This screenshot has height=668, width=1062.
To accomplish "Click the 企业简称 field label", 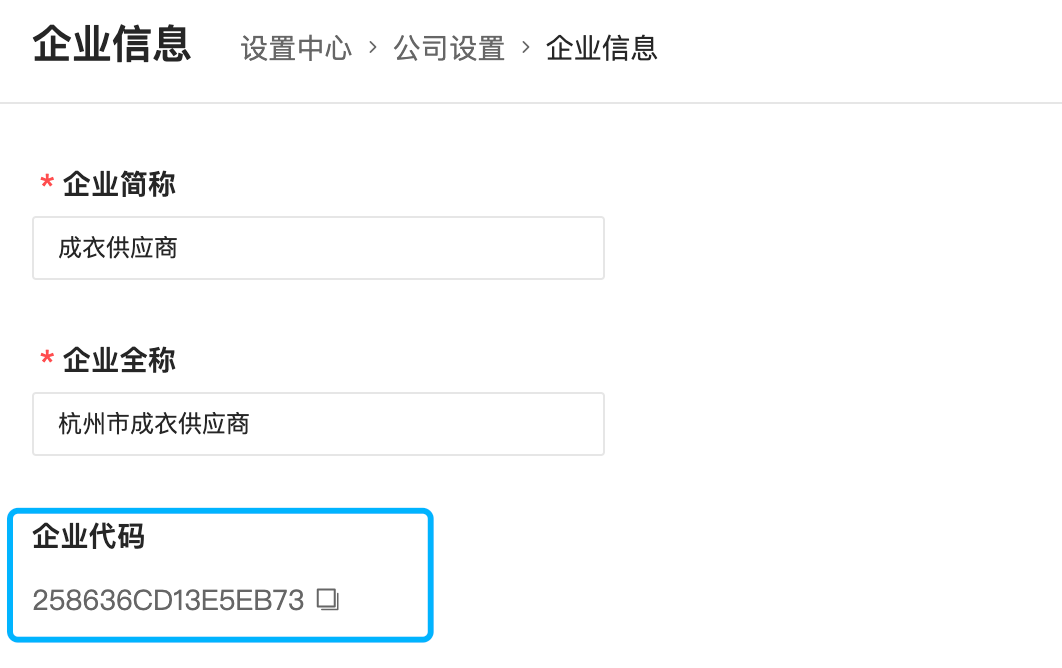I will click(119, 184).
